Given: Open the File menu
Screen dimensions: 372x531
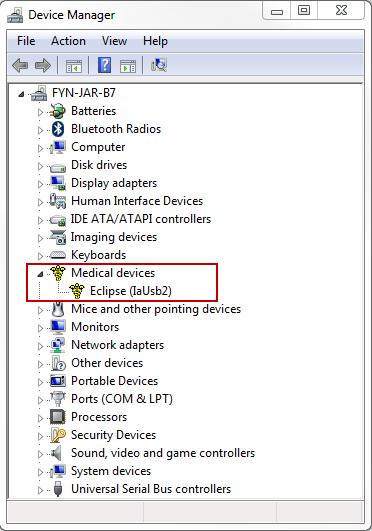Looking at the screenshot, I should 26,41.
